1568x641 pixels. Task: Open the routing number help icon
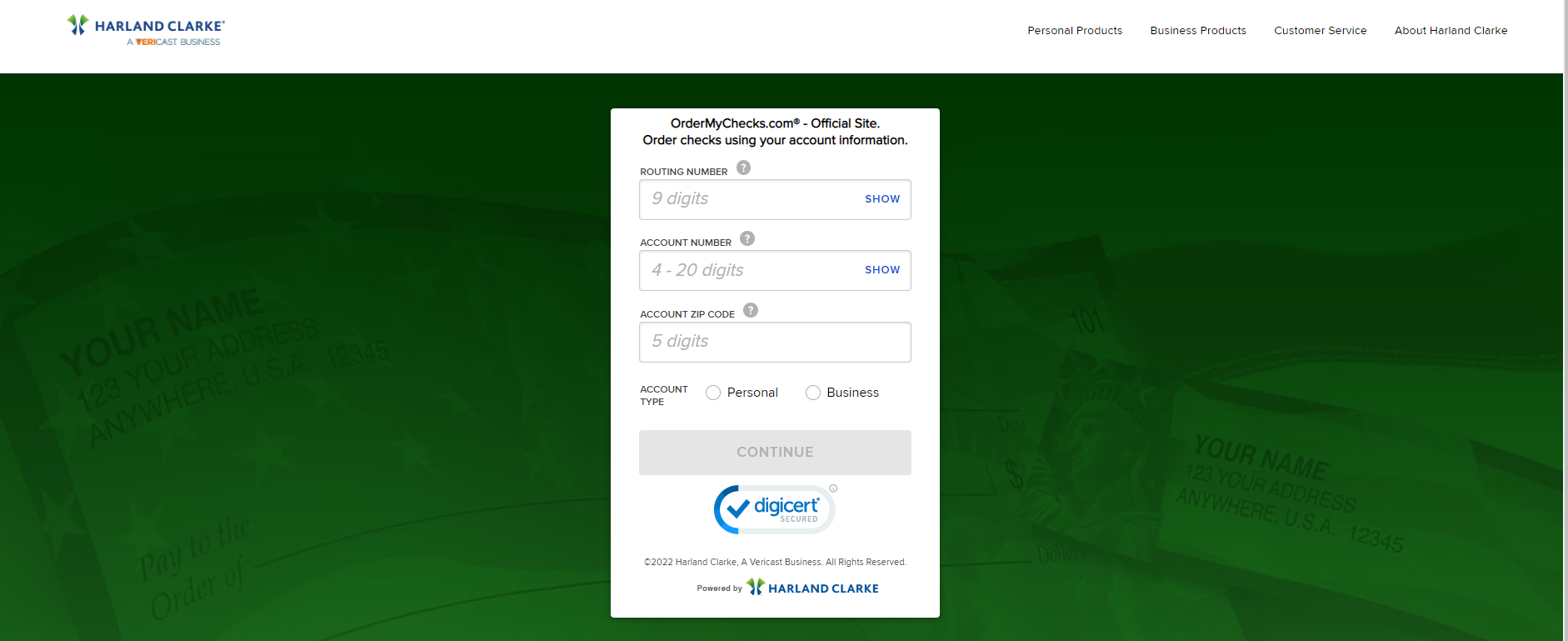pos(743,168)
